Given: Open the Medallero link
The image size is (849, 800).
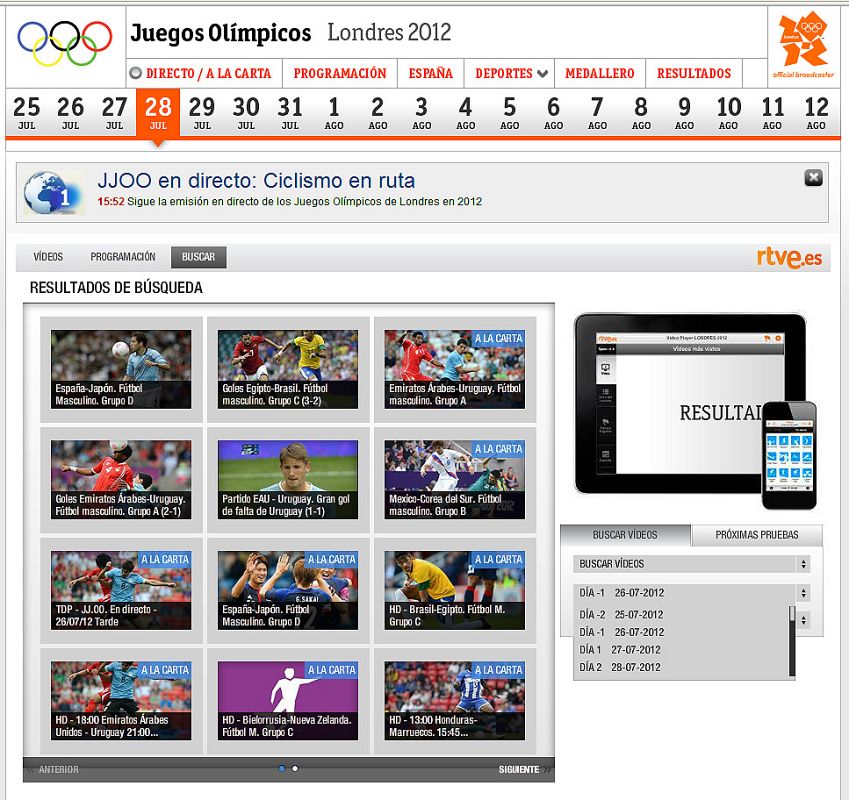Looking at the screenshot, I should (x=599, y=74).
